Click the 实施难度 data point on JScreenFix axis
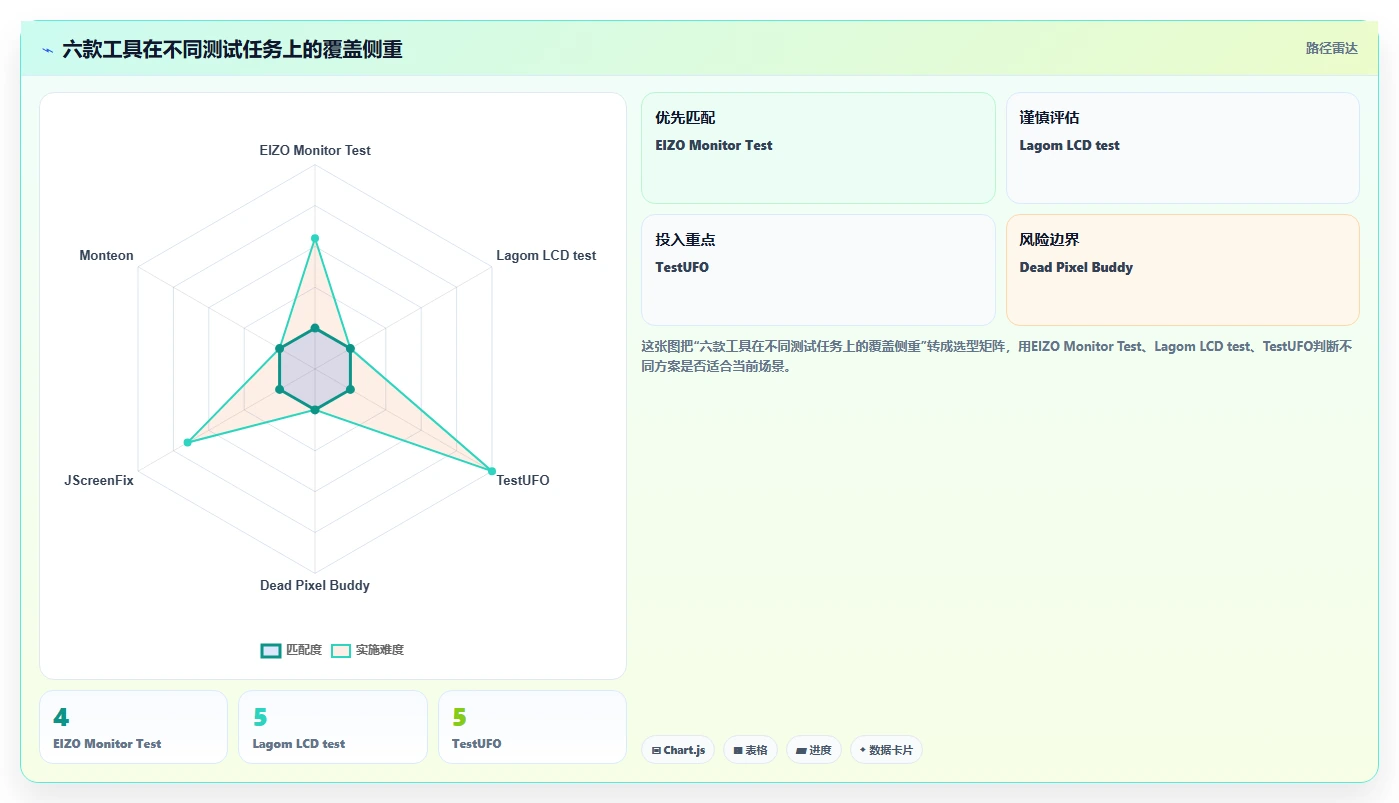The width and height of the screenshot is (1399, 803). click(187, 442)
